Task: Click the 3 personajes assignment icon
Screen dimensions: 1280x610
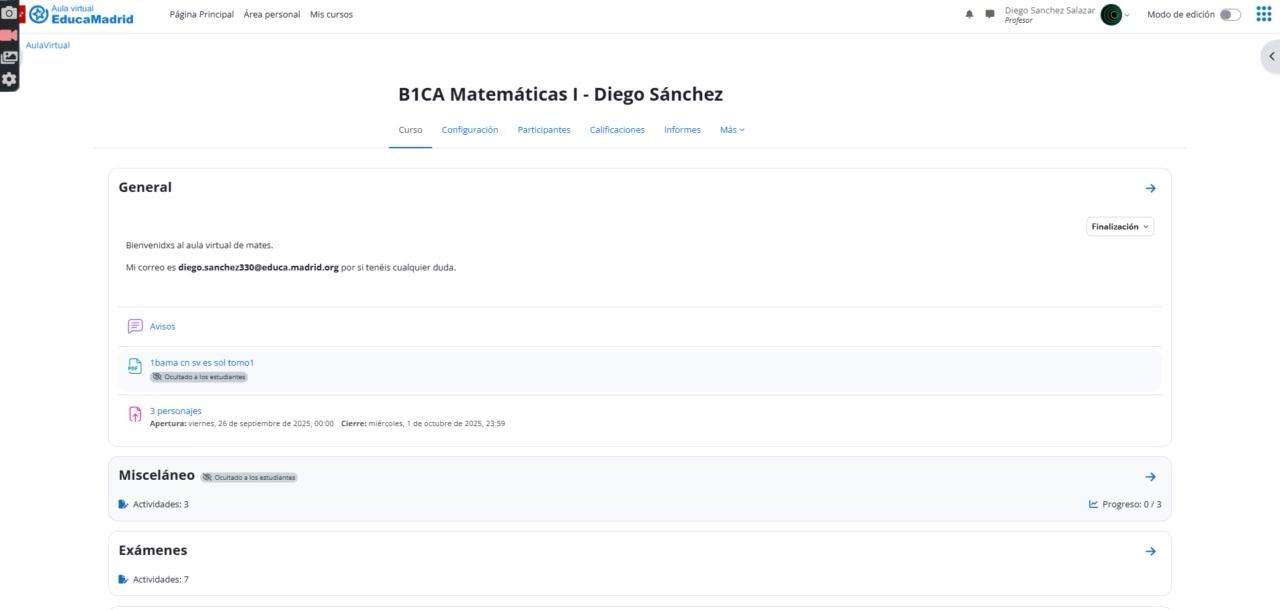Action: 135,415
